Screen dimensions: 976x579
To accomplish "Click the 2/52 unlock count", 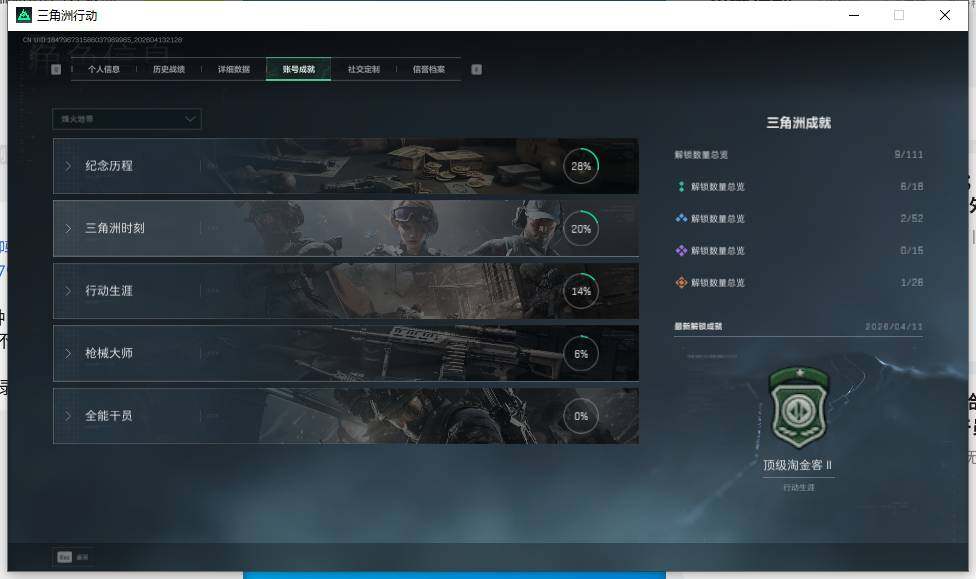I will click(x=912, y=219).
